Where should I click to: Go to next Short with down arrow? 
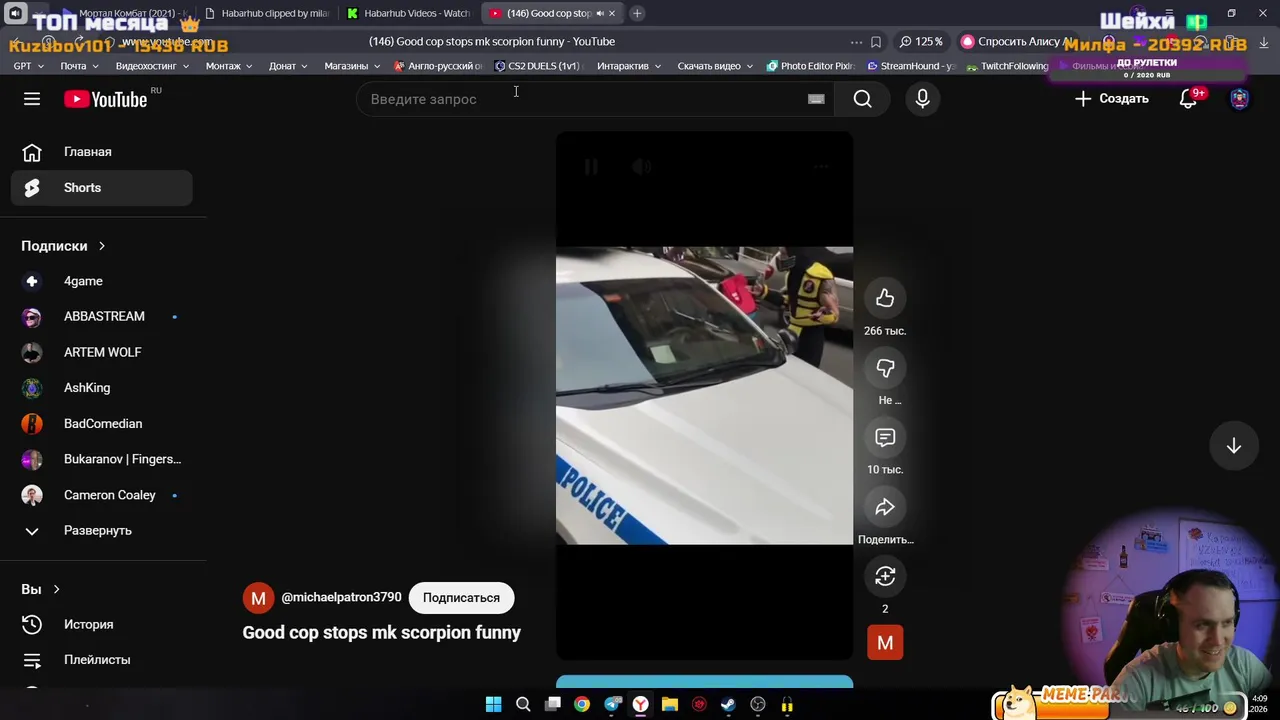tap(1234, 446)
